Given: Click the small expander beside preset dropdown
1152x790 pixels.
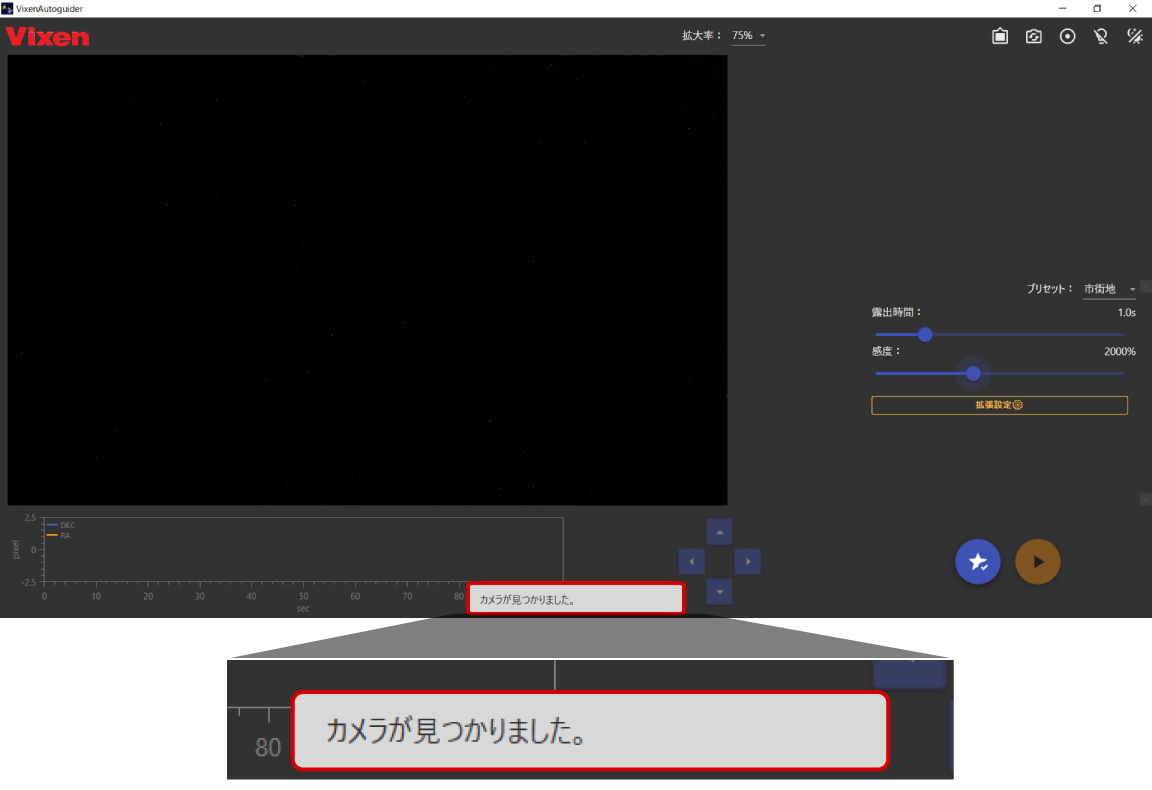Looking at the screenshot, I should (1145, 287).
